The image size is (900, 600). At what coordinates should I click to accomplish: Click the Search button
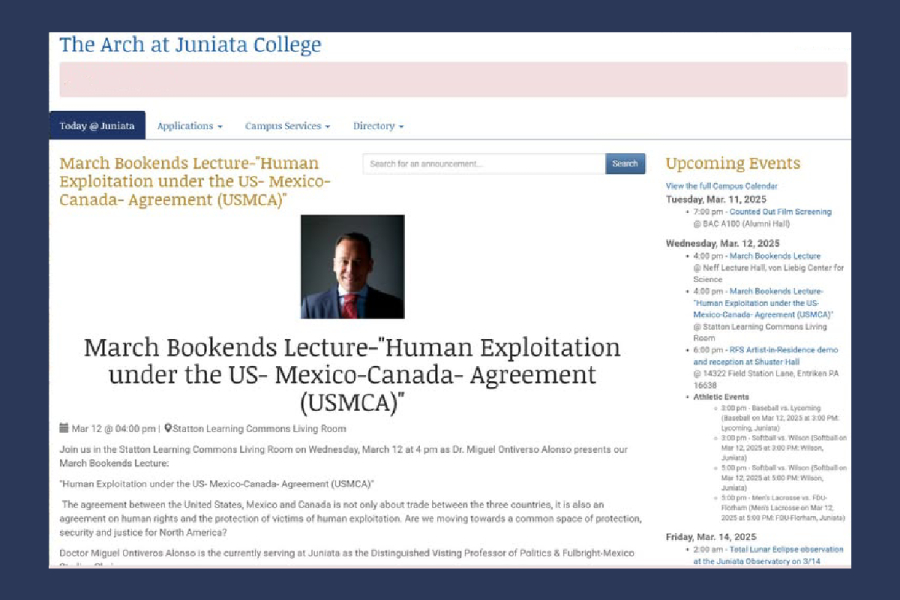625,164
